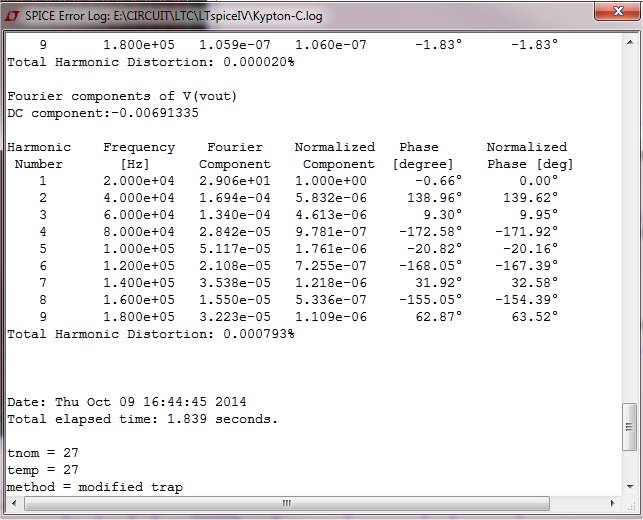The width and height of the screenshot is (643, 520).
Task: Click phase value 9.30°
Action: point(442,214)
